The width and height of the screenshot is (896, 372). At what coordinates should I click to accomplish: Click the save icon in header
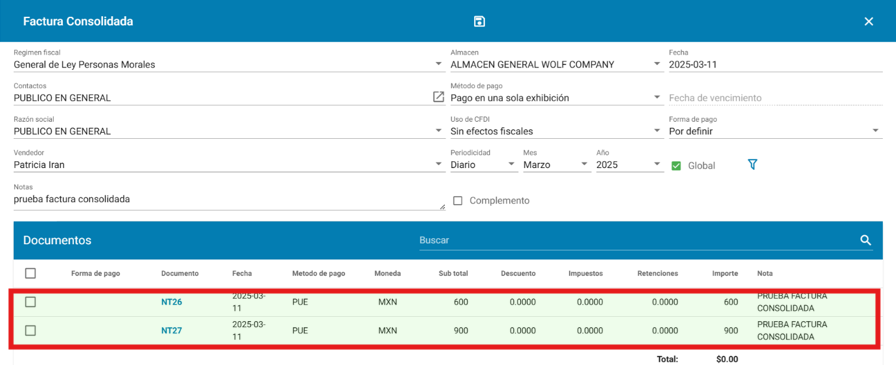[x=479, y=22]
